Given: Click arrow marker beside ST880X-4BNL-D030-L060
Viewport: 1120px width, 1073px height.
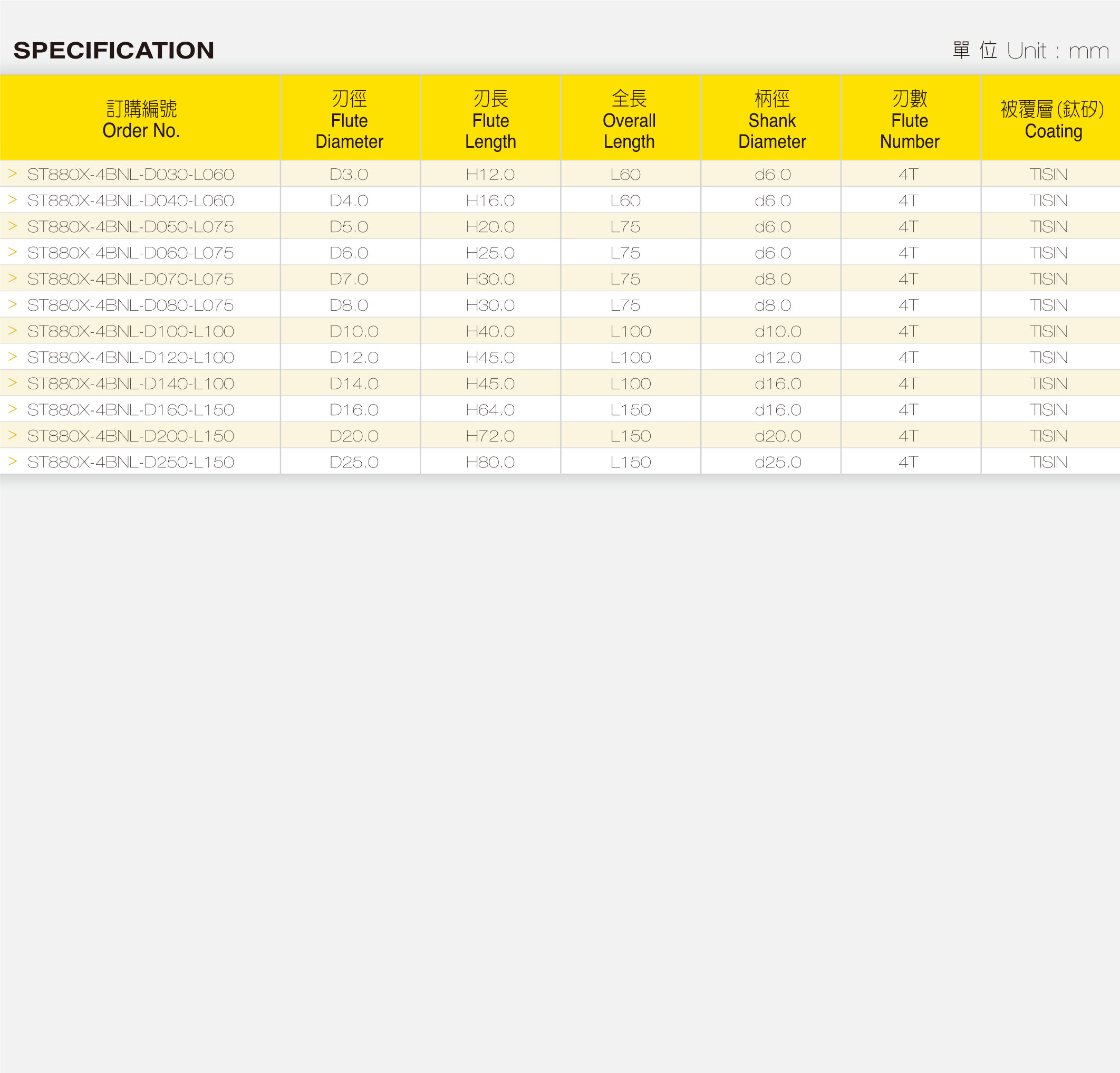Looking at the screenshot, I should tap(13, 173).
